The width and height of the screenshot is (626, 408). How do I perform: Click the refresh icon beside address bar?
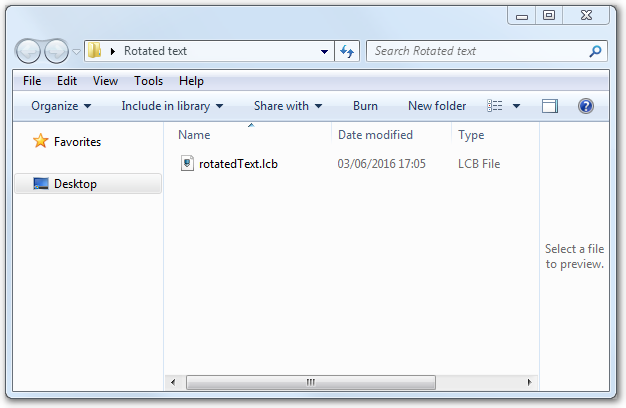(347, 51)
